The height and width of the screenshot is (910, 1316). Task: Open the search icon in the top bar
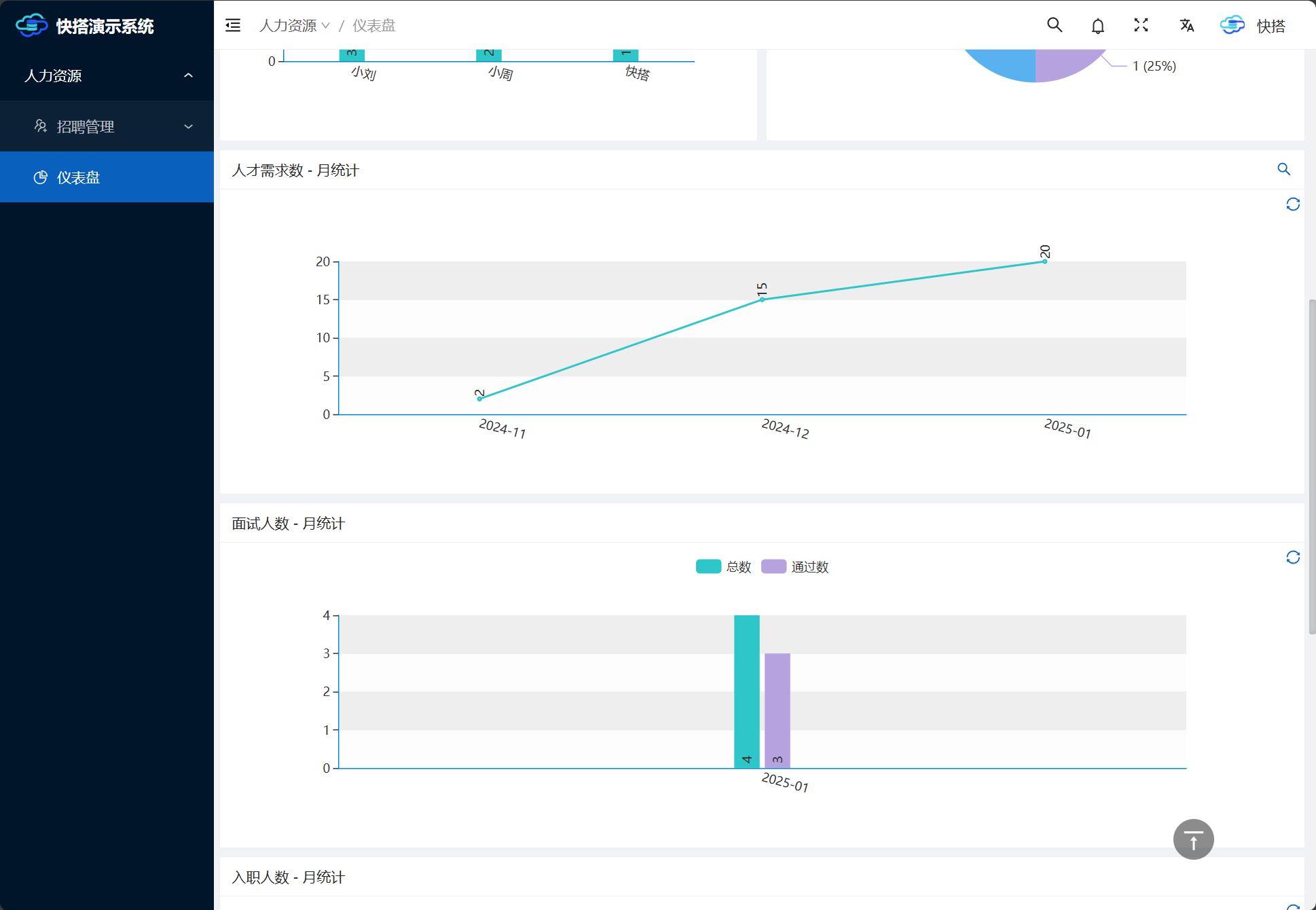[x=1055, y=25]
